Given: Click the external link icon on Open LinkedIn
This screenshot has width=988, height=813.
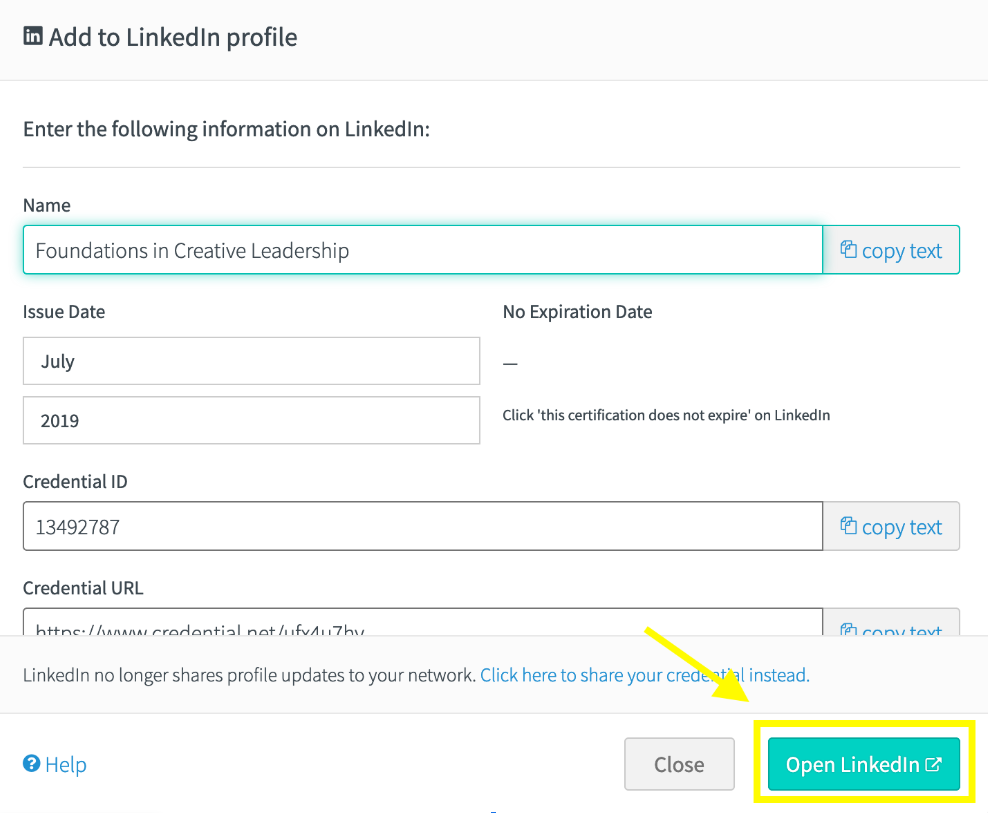Looking at the screenshot, I should pos(933,764).
